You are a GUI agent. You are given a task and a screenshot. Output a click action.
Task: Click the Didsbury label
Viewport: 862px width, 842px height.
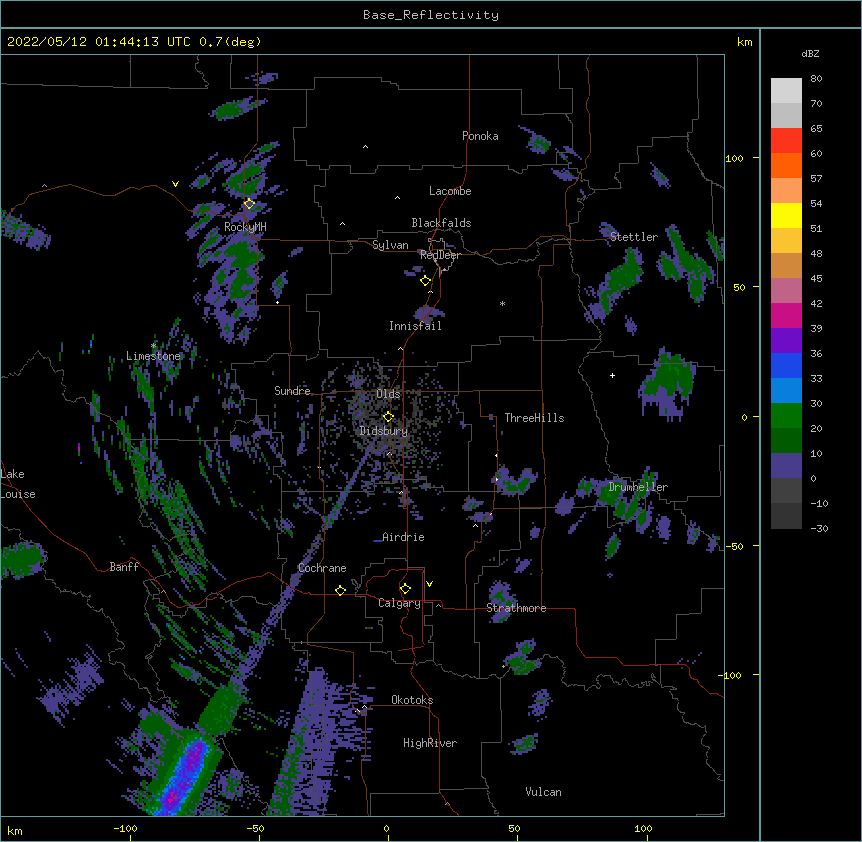pyautogui.click(x=384, y=431)
